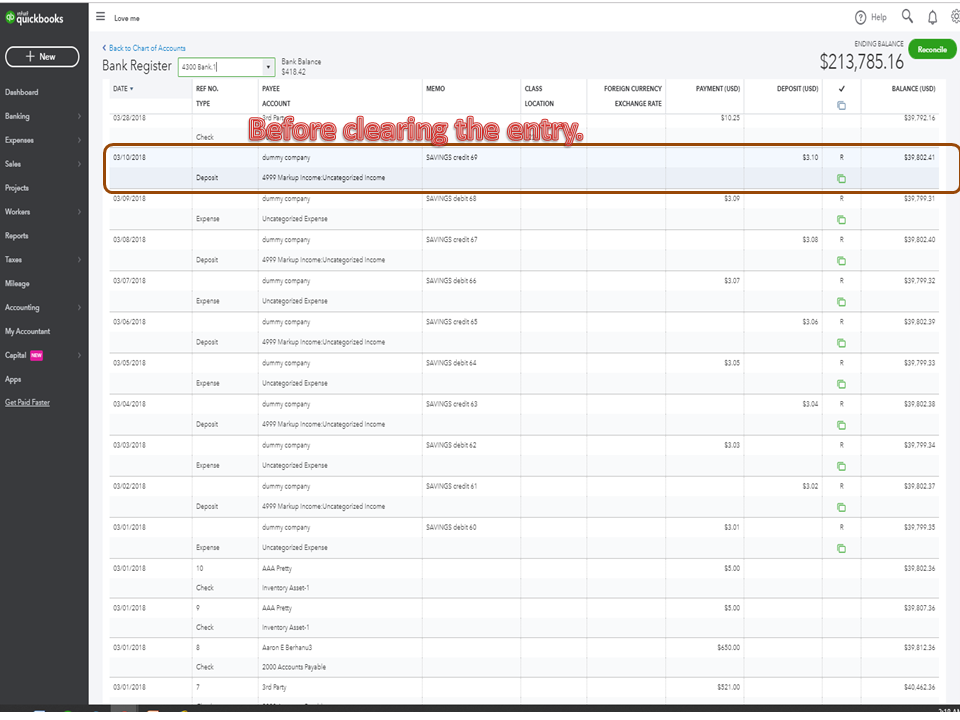Click the green attachment icon on SAVINGS debit 68 row
The image size is (960, 720).
pos(841,220)
